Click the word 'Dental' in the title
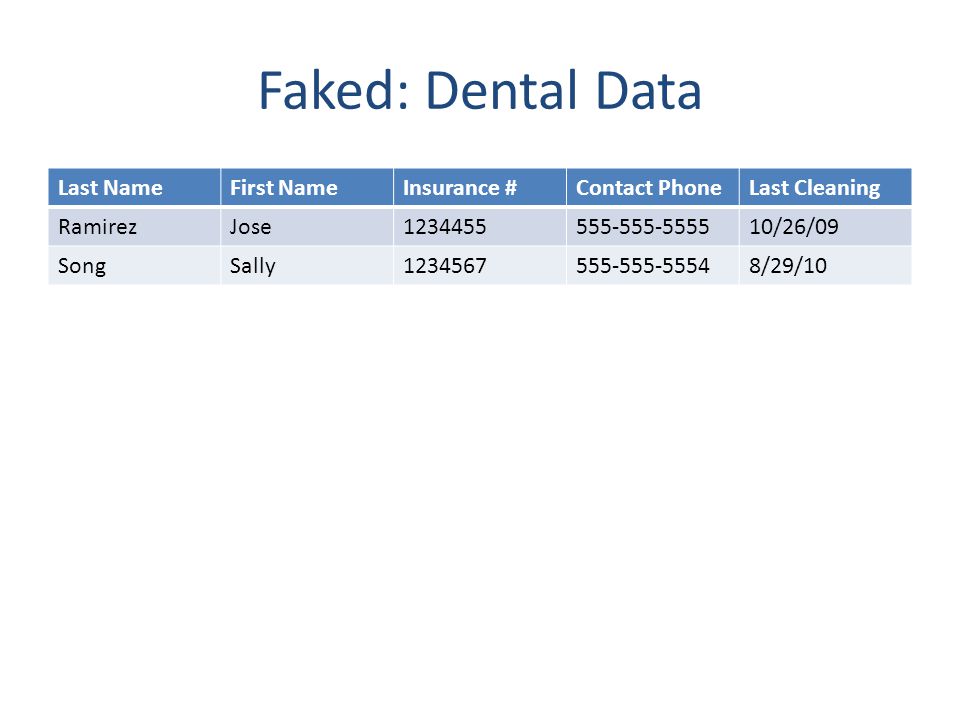 [x=501, y=91]
